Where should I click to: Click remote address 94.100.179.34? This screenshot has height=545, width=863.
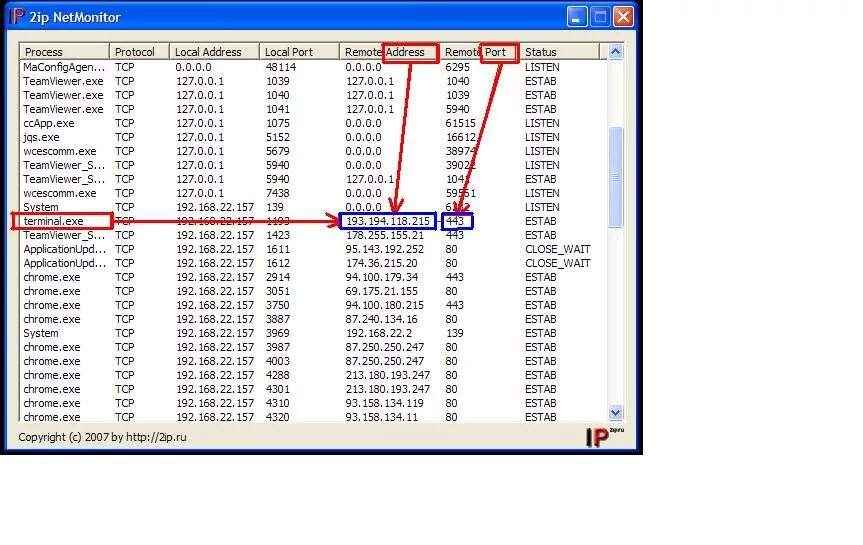tap(381, 277)
